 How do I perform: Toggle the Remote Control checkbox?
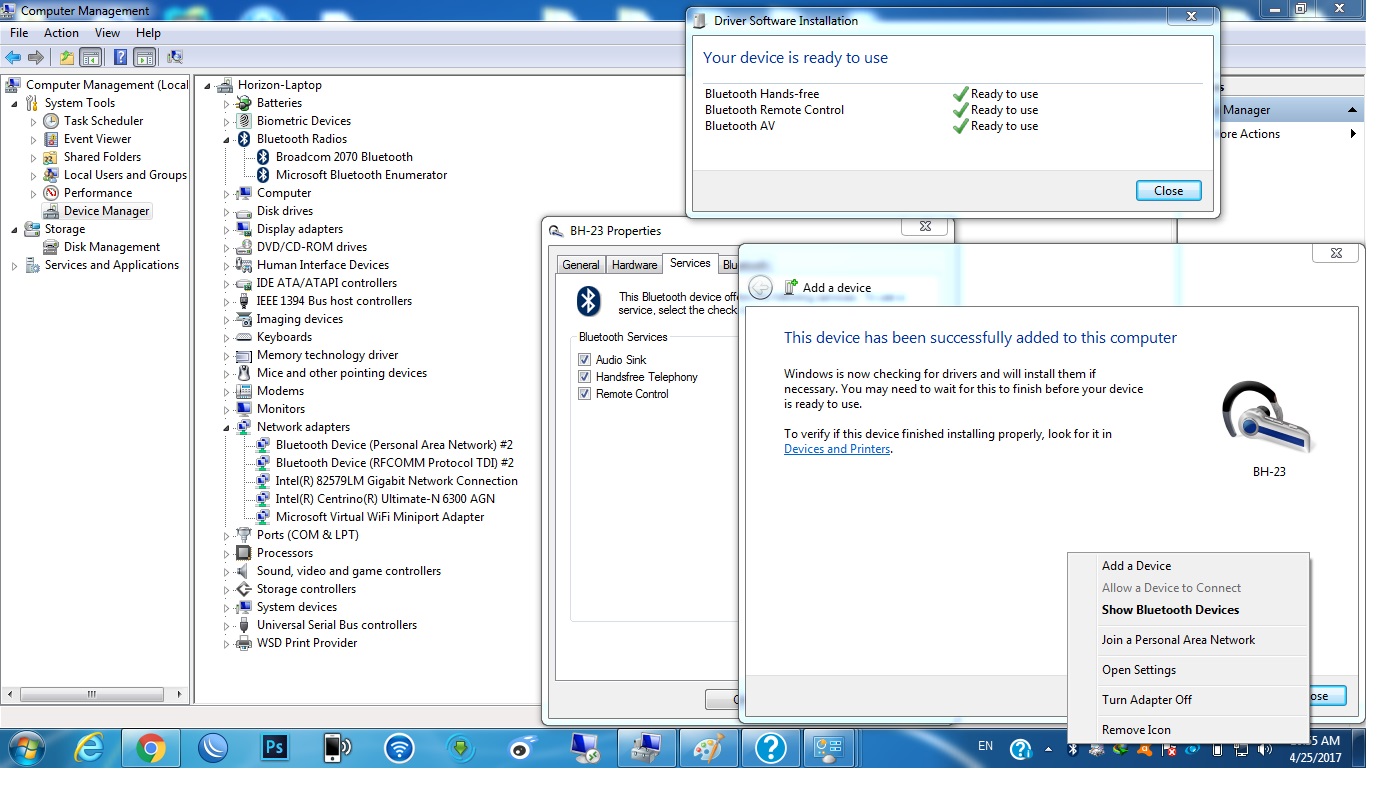pos(584,393)
